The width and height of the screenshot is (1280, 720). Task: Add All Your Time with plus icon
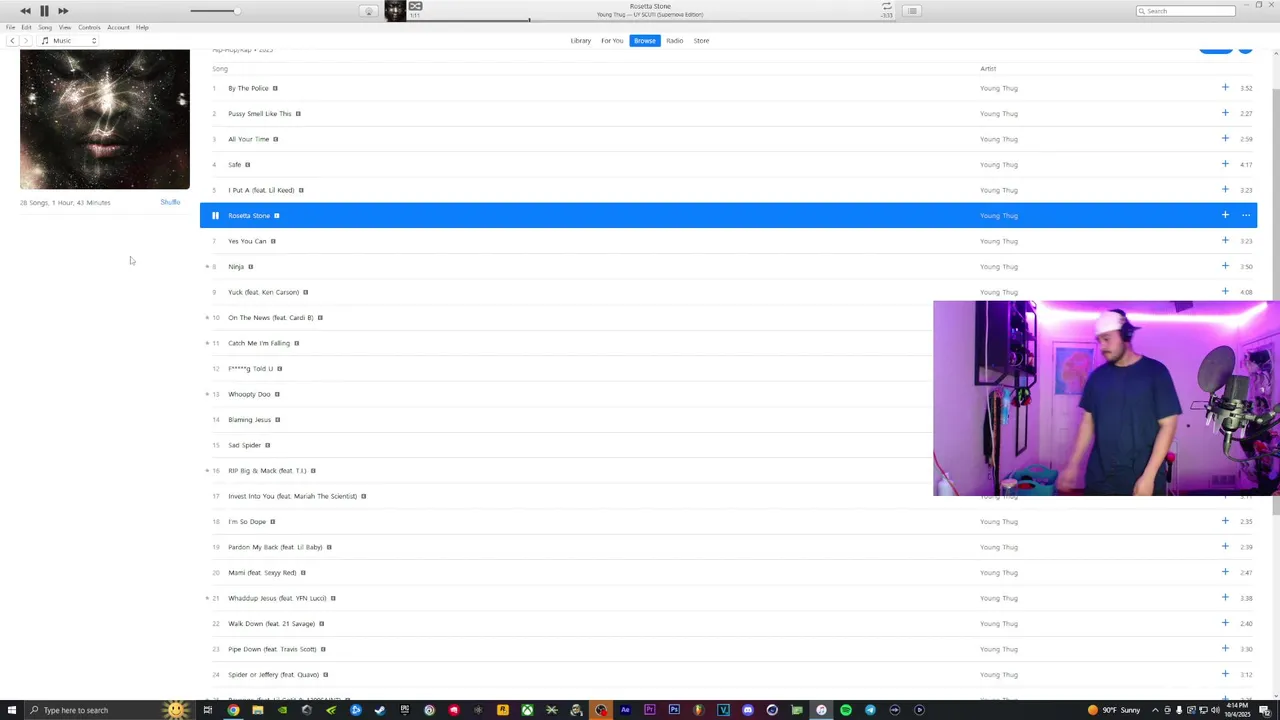point(1225,139)
